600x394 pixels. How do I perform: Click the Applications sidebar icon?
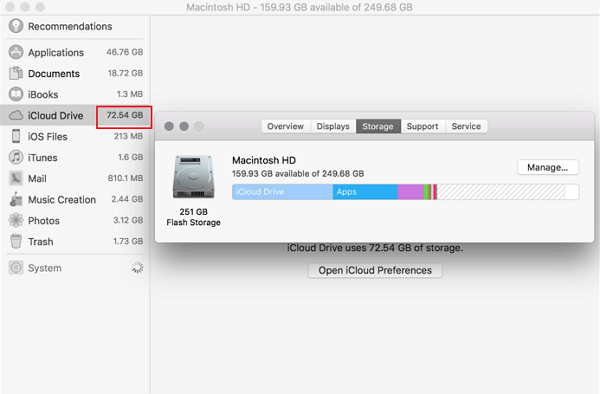[x=16, y=52]
